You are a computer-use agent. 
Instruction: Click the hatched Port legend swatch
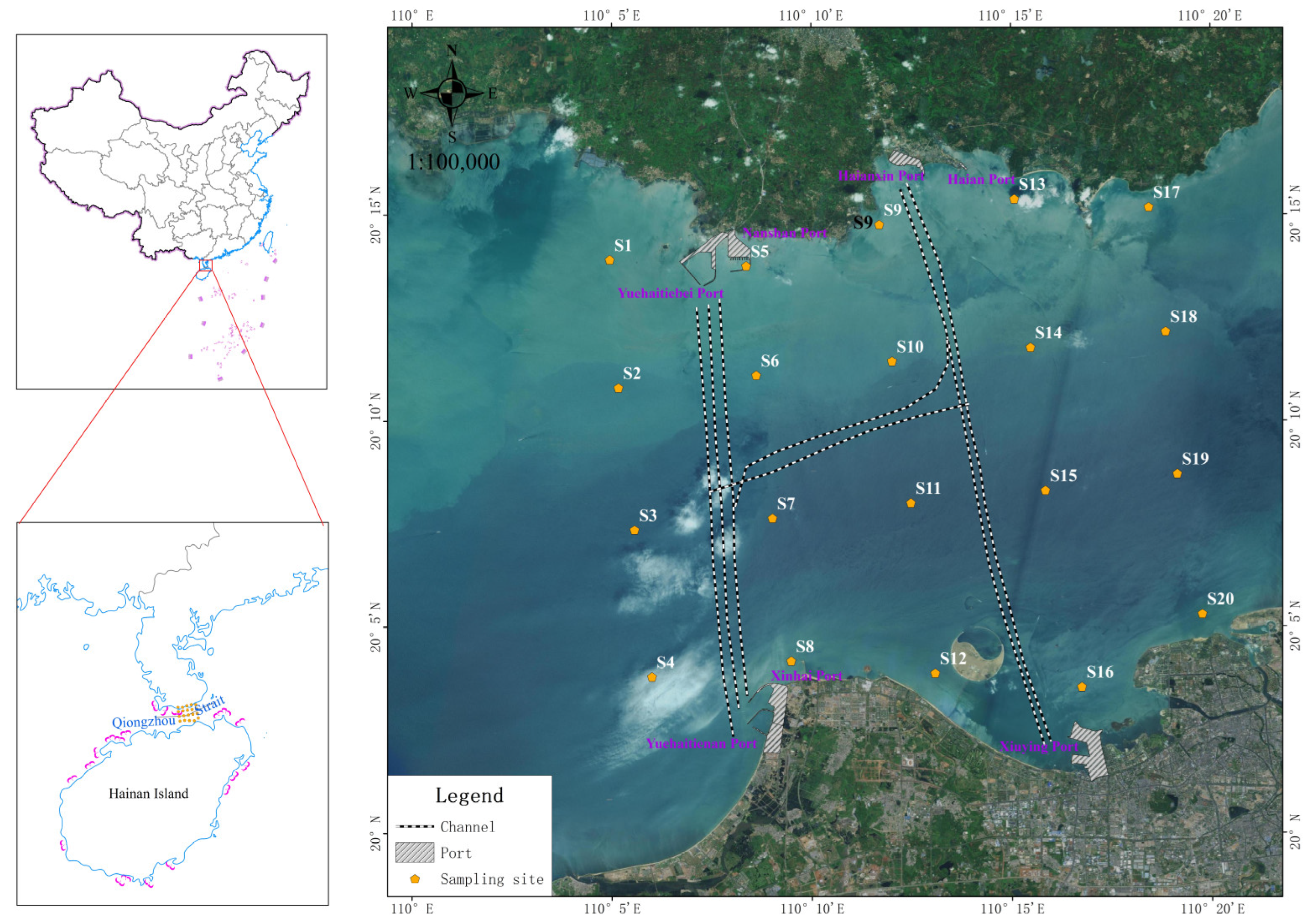(415, 853)
